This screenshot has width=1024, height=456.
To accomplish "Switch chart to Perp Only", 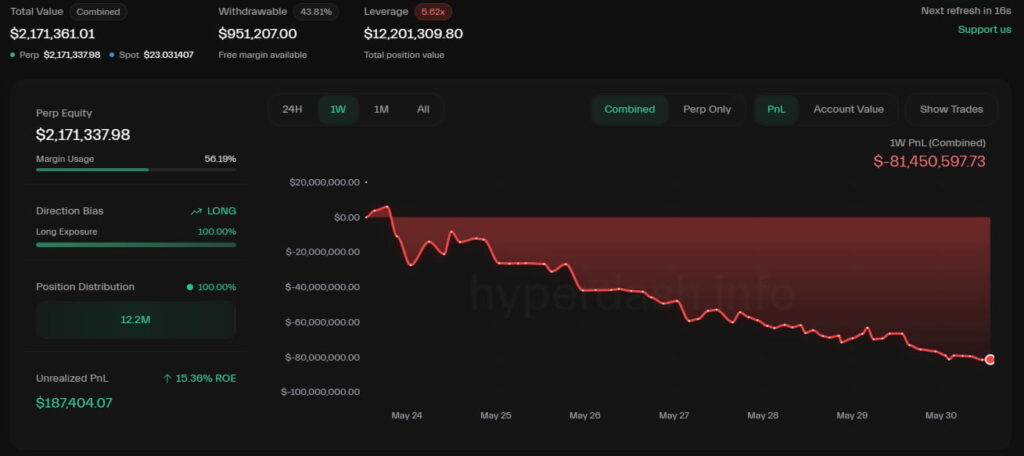I will click(x=707, y=109).
